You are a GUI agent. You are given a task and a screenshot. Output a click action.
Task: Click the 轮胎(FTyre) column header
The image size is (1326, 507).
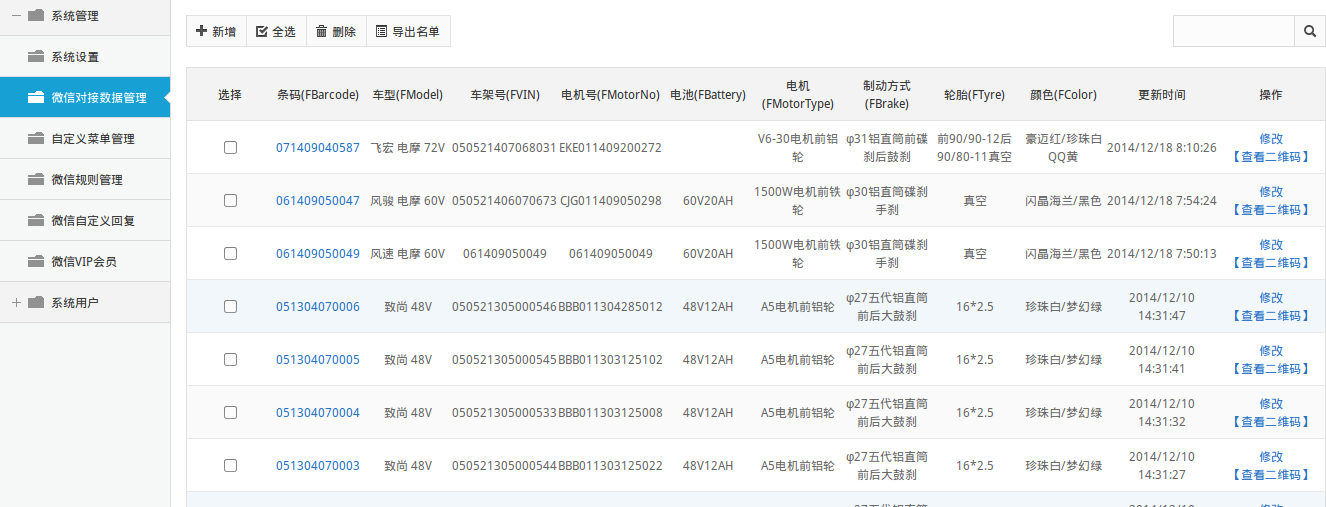974,95
